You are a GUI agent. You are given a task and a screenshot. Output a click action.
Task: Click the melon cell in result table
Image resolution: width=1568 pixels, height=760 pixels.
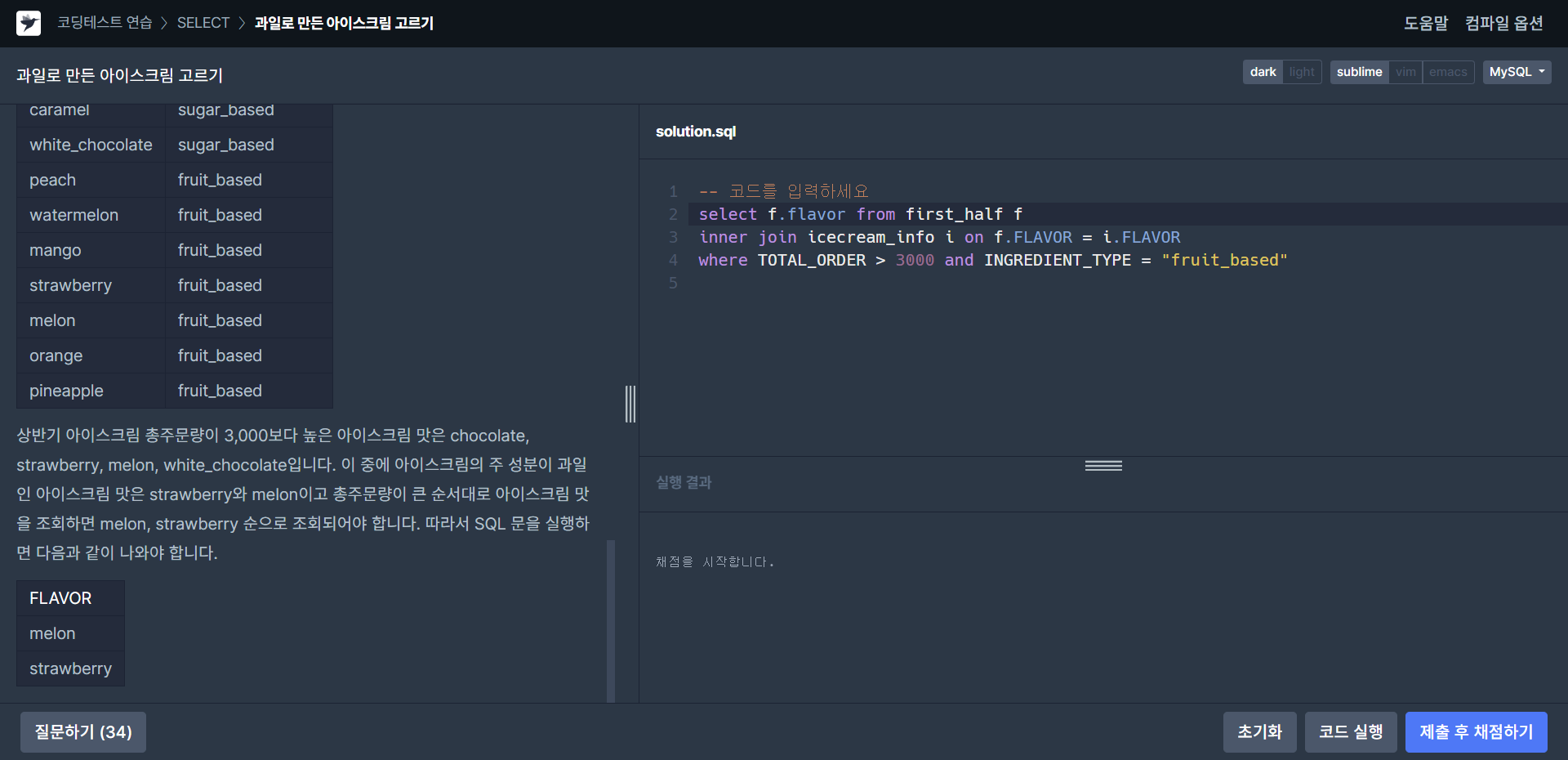[x=70, y=633]
